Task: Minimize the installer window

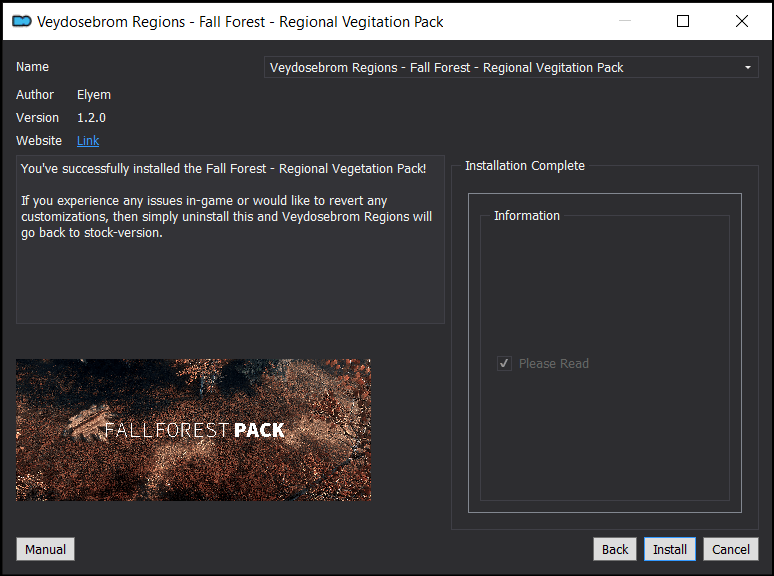Action: 625,21
